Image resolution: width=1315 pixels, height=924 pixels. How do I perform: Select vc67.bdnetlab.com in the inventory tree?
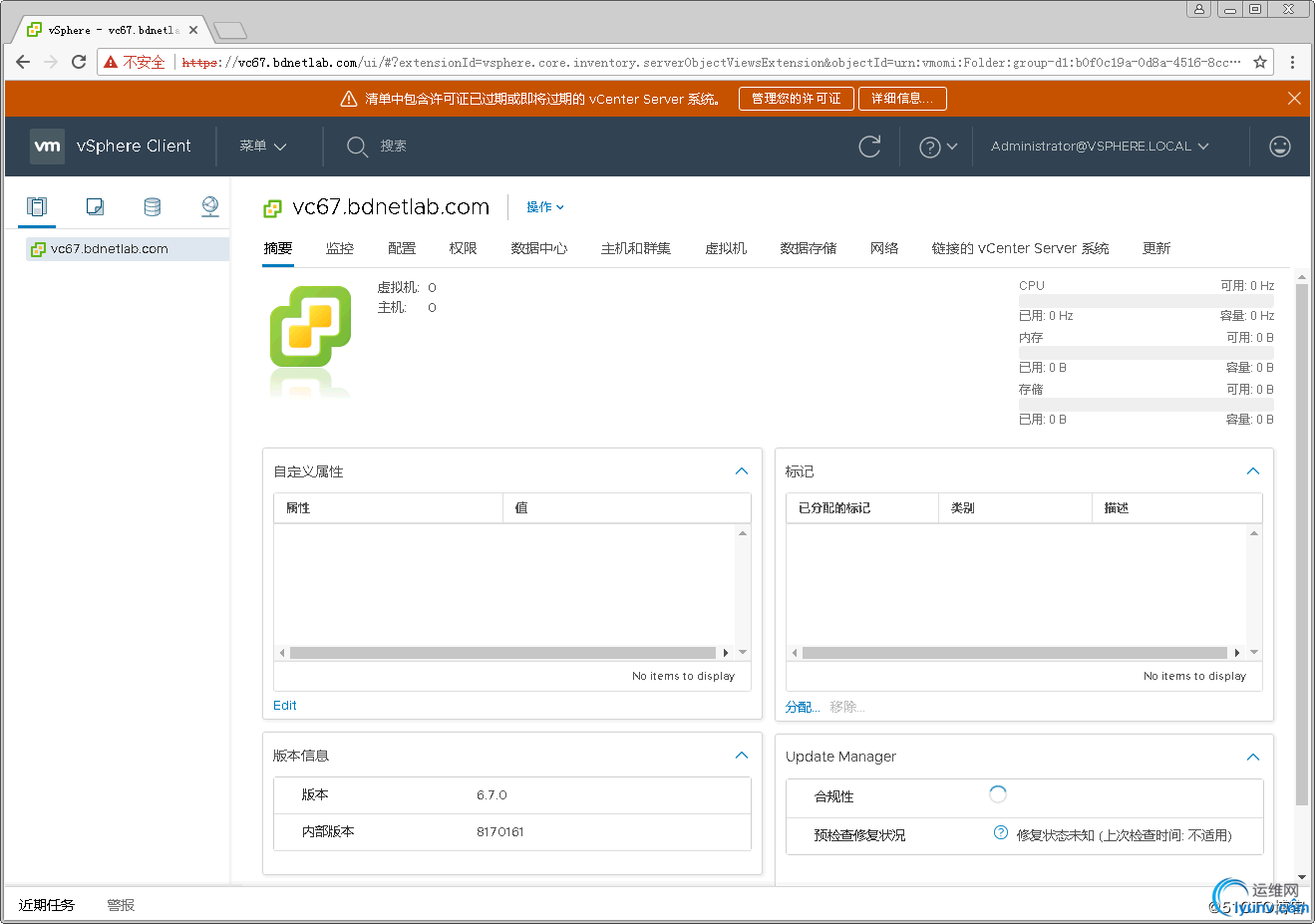pos(110,249)
